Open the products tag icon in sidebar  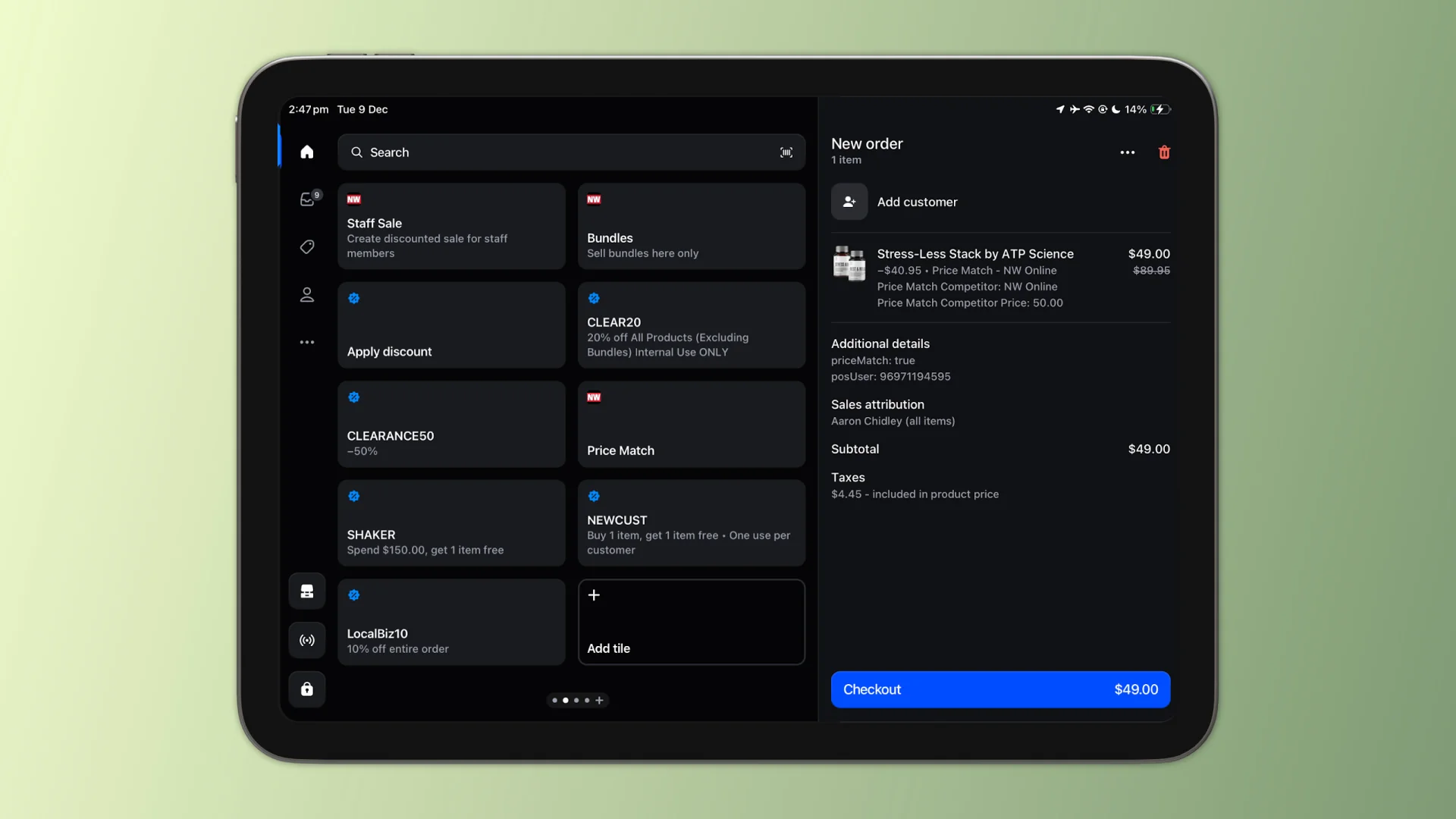[306, 247]
